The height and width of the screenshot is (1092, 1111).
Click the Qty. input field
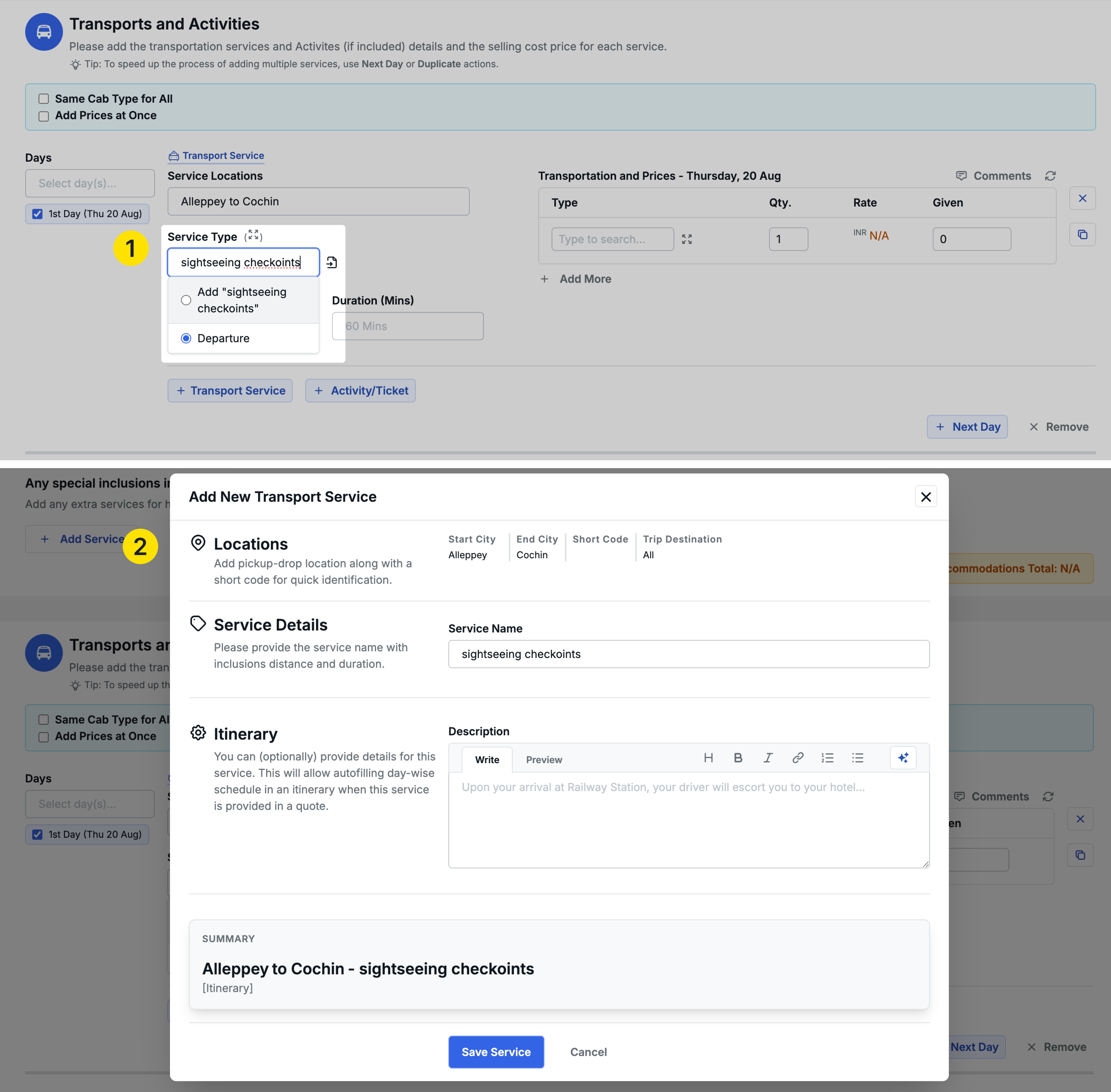(x=789, y=239)
